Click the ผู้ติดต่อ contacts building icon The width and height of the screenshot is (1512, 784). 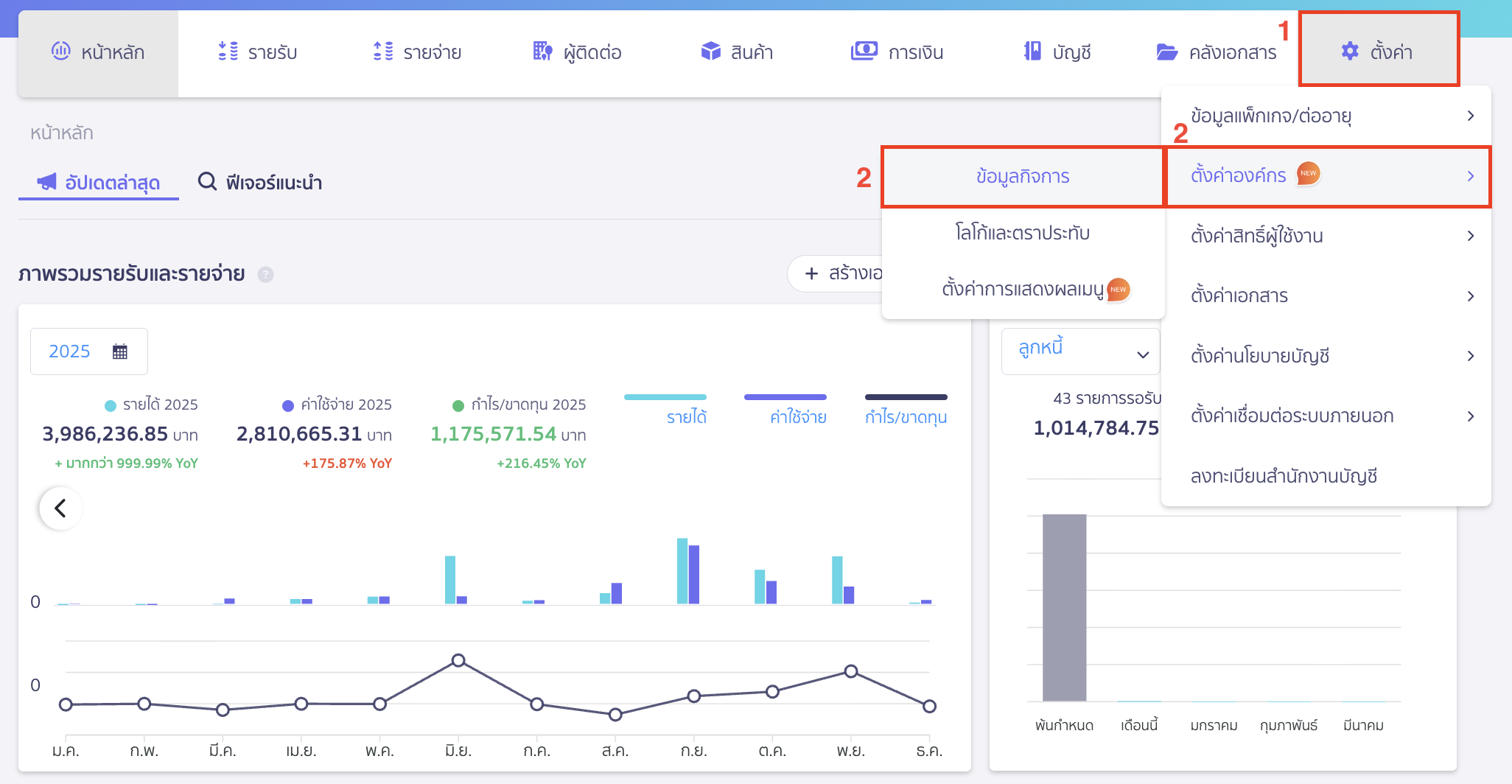click(x=542, y=52)
